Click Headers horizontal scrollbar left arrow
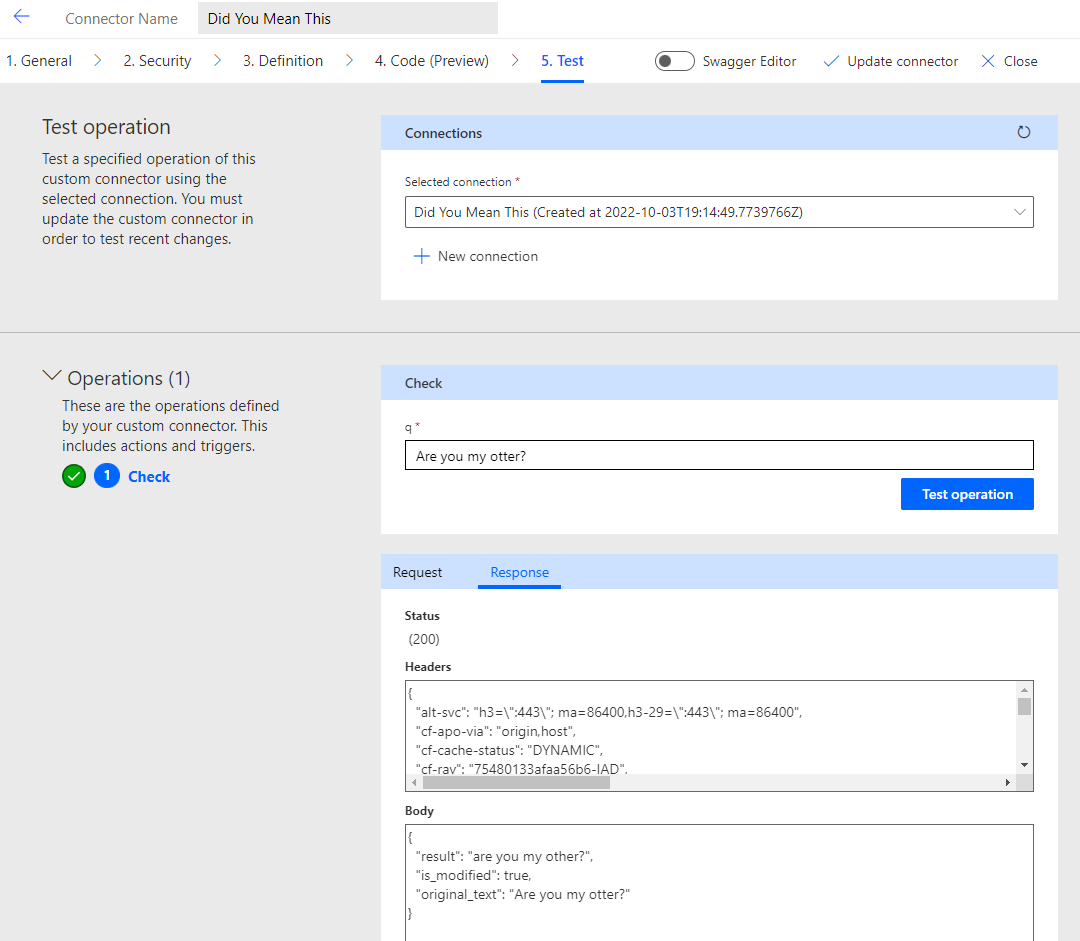This screenshot has width=1080, height=941. pos(414,783)
